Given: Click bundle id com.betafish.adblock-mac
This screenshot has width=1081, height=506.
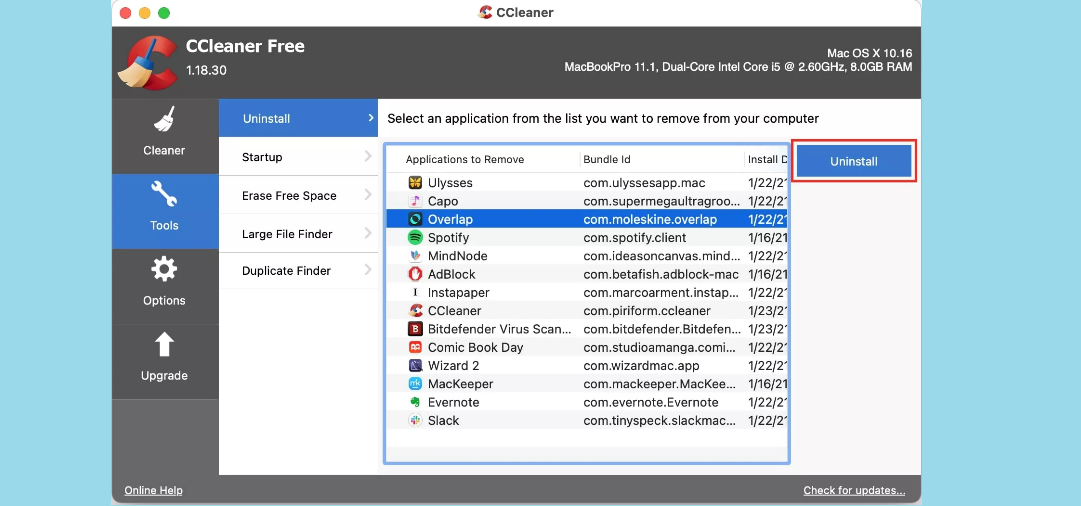Looking at the screenshot, I should tap(660, 274).
